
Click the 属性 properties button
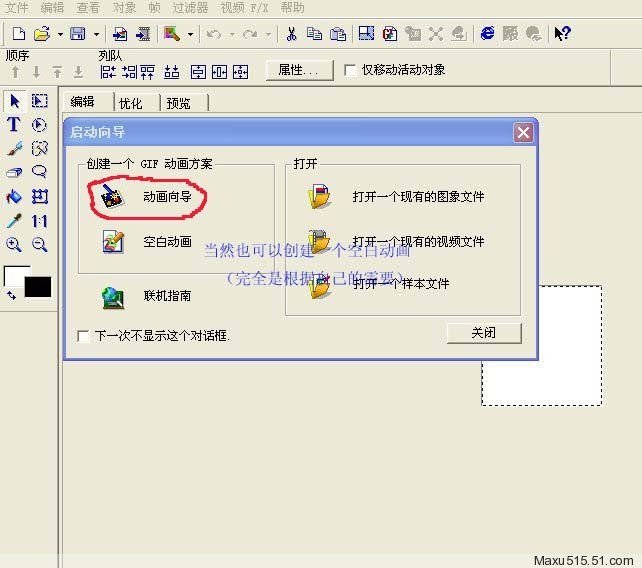(299, 70)
